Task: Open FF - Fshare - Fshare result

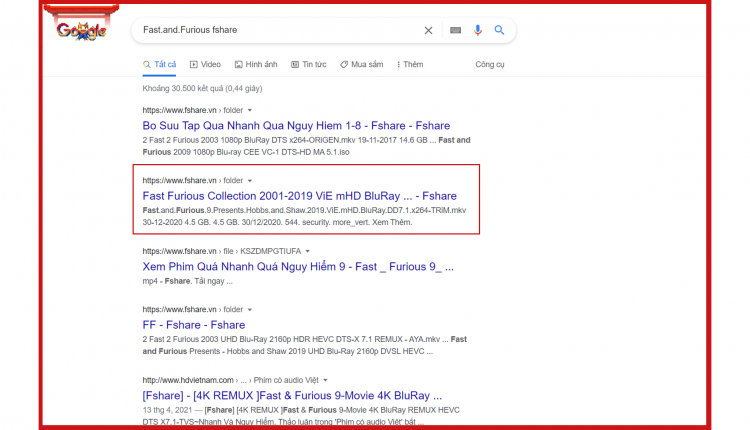Action: [x=194, y=325]
